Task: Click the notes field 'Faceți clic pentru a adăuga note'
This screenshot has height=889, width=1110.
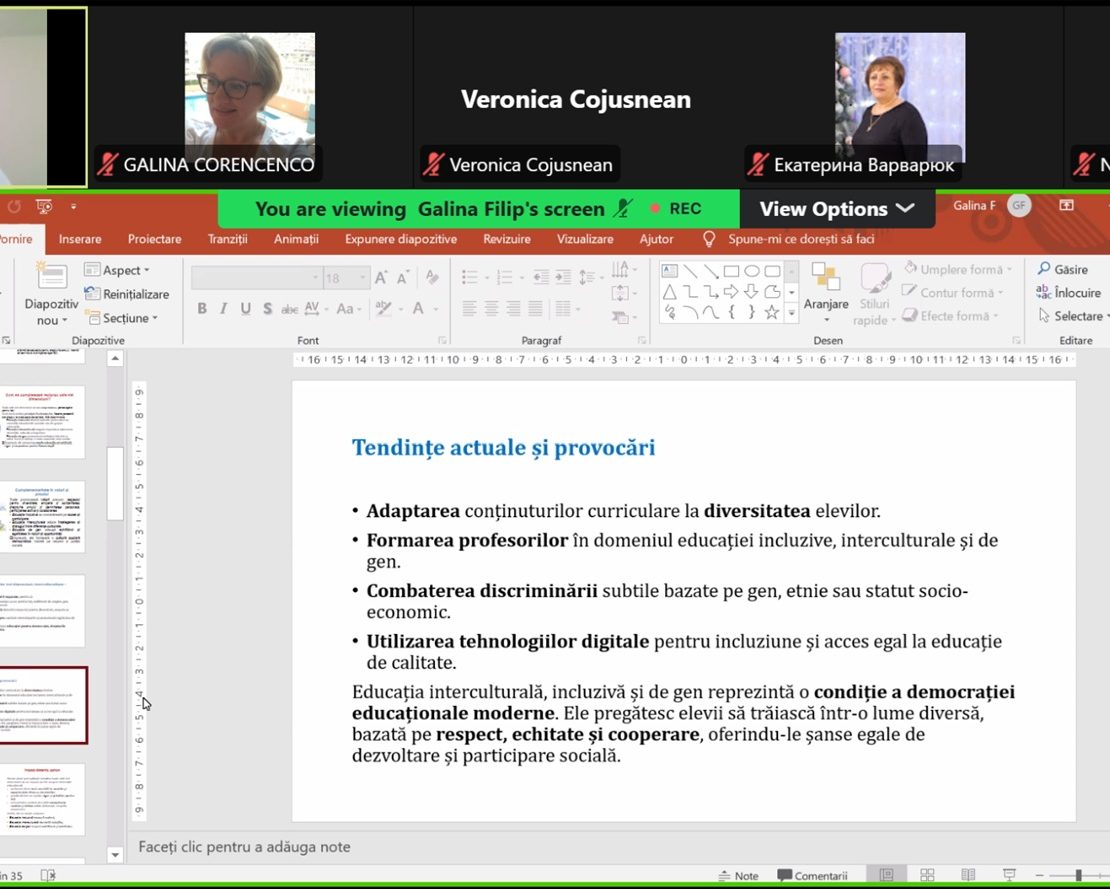Action: pyautogui.click(x=245, y=847)
